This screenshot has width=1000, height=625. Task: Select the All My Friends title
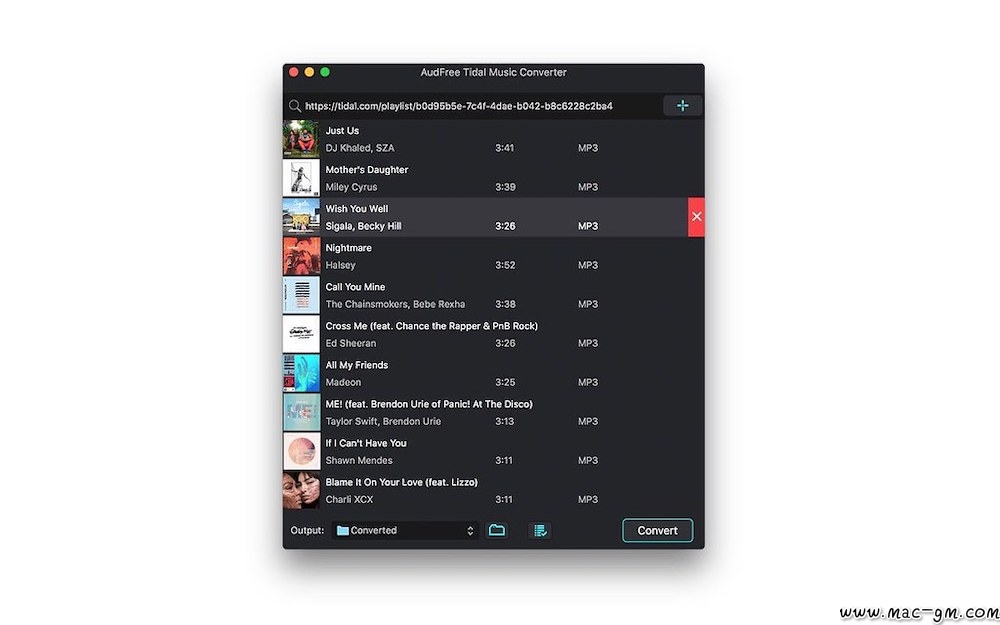[x=357, y=365]
